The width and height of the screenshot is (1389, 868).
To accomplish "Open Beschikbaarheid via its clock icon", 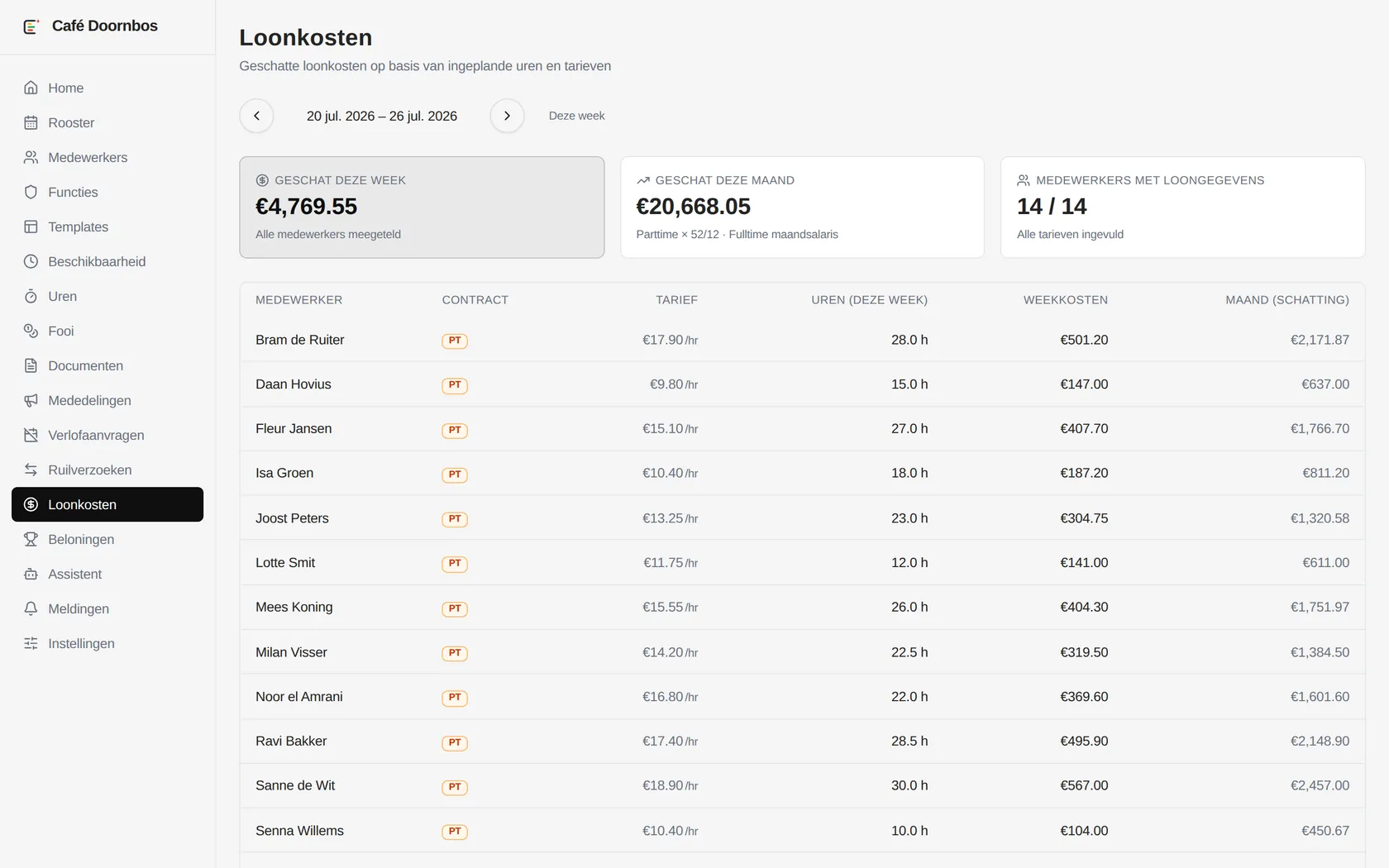I will point(31,261).
